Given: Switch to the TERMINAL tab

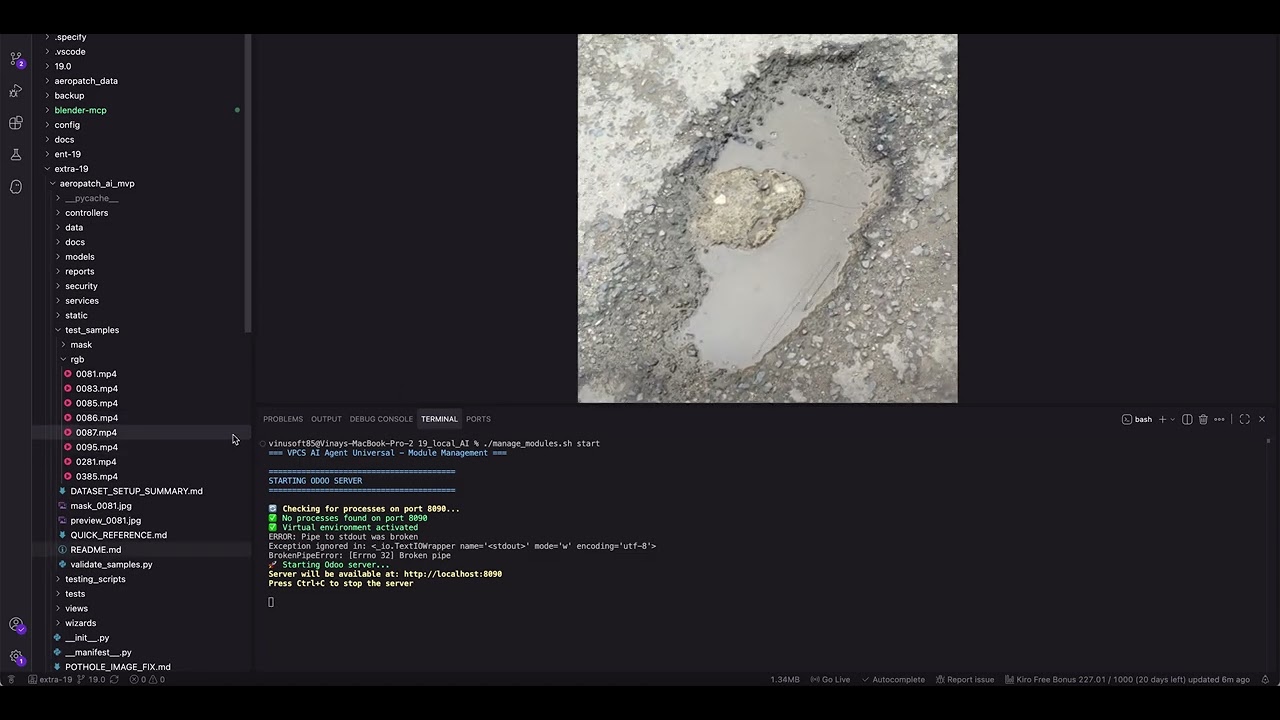Looking at the screenshot, I should coord(439,419).
